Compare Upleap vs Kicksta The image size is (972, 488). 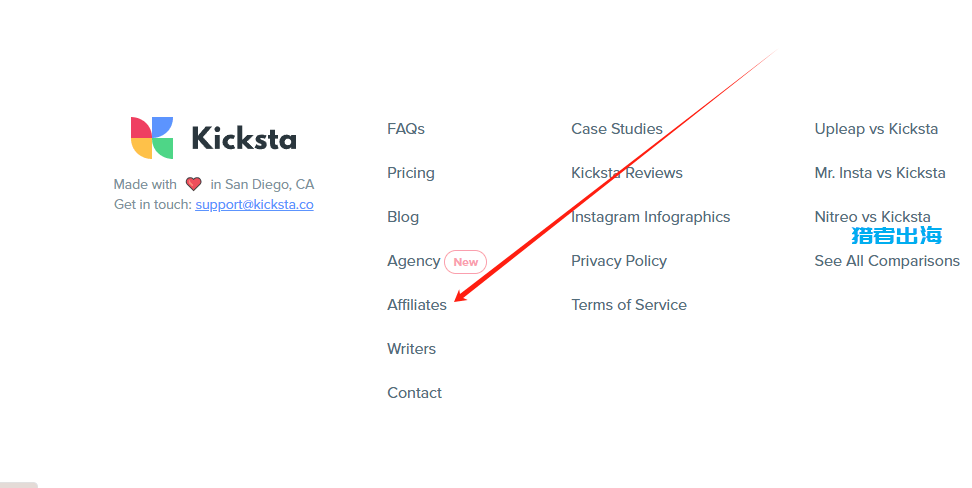coord(876,129)
